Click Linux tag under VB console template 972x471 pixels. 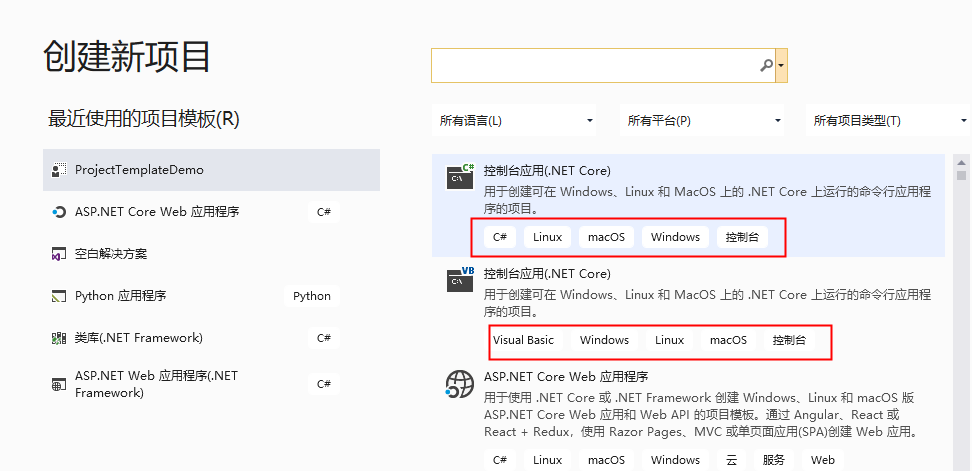point(669,340)
